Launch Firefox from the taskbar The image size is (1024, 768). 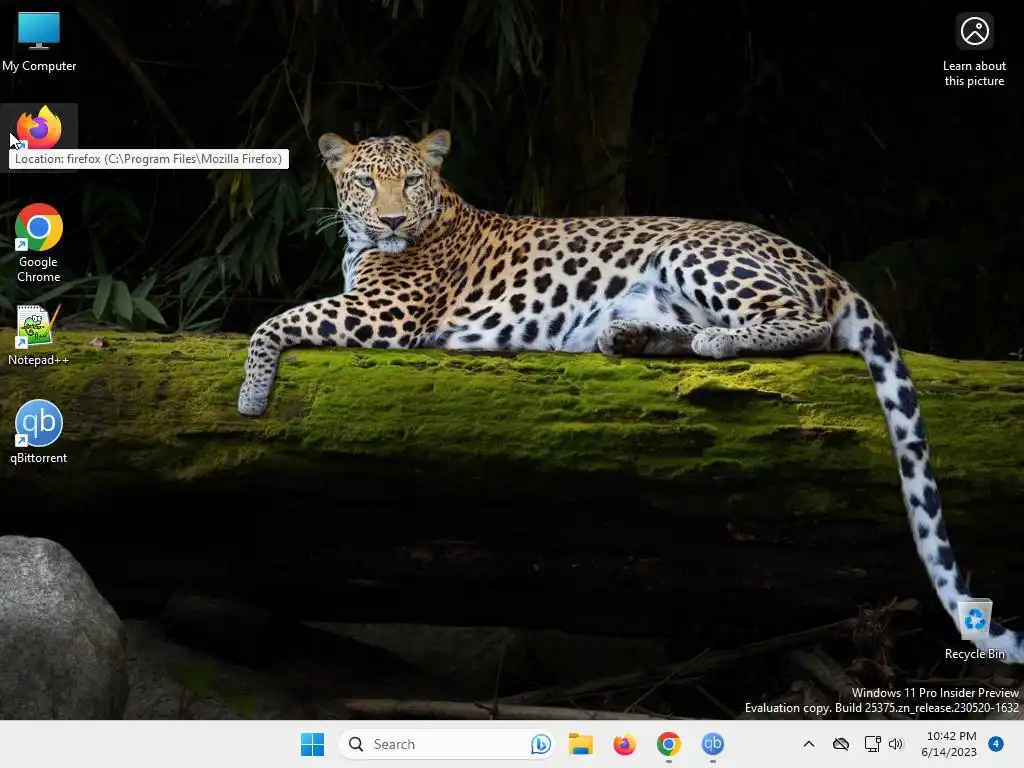tap(624, 744)
